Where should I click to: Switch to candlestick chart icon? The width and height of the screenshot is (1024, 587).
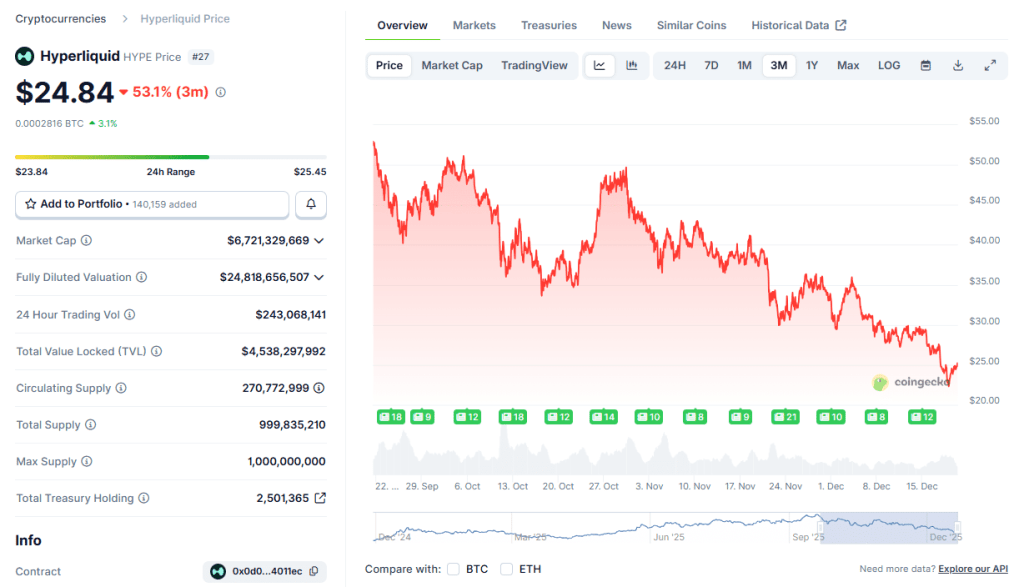(630, 64)
